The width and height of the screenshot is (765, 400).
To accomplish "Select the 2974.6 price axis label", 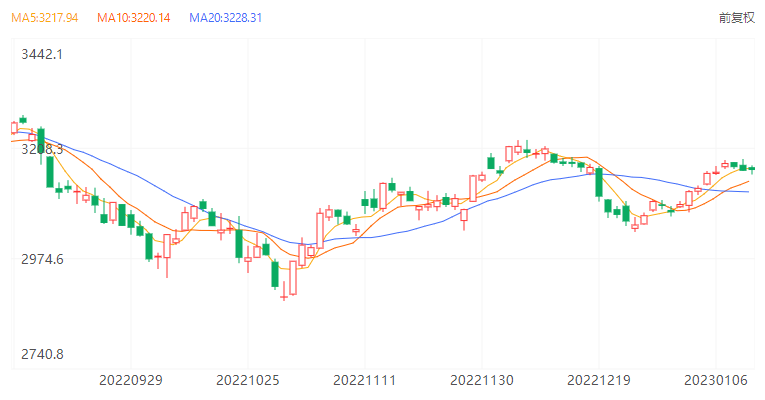I will pyautogui.click(x=42, y=259).
